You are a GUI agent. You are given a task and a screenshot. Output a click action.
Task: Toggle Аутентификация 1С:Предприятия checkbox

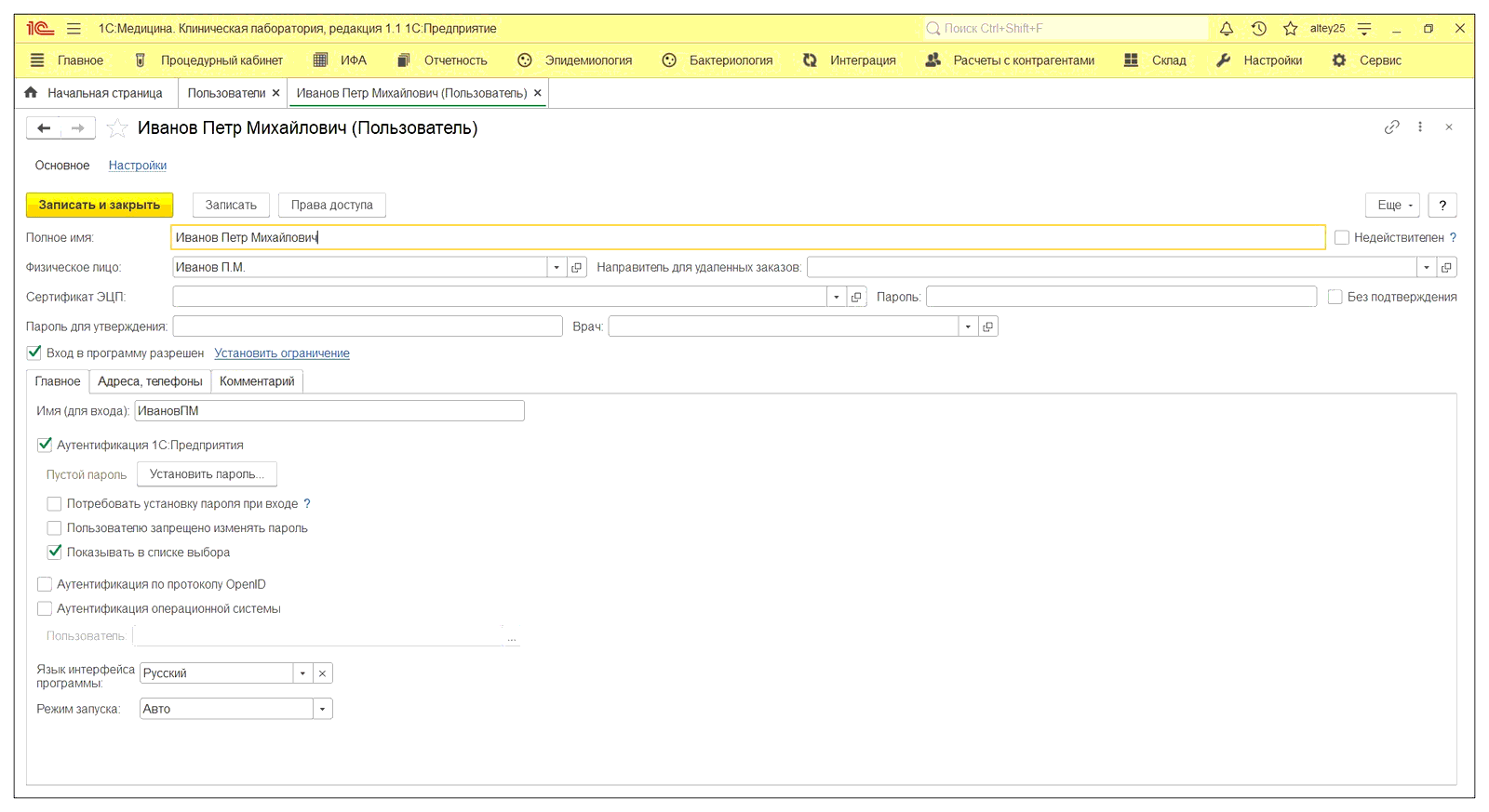[x=45, y=445]
